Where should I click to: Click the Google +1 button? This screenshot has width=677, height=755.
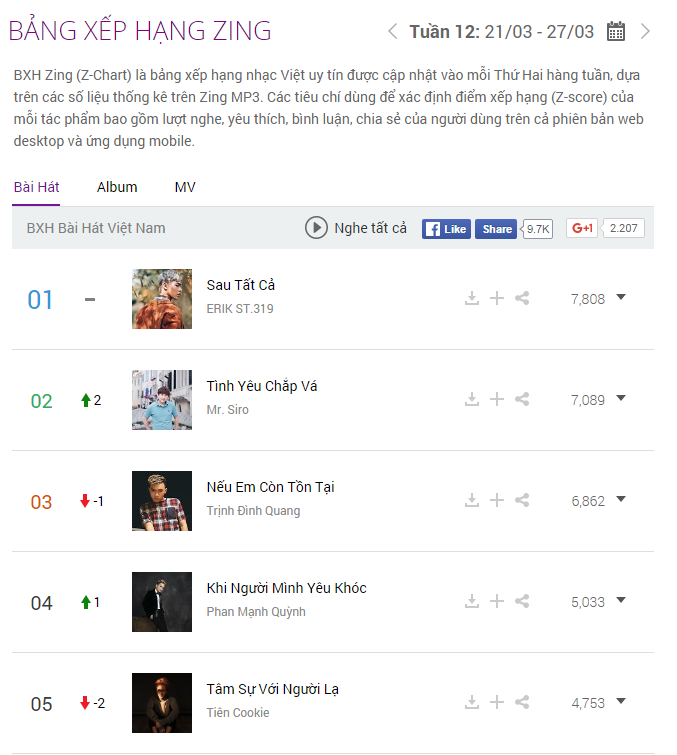(582, 228)
